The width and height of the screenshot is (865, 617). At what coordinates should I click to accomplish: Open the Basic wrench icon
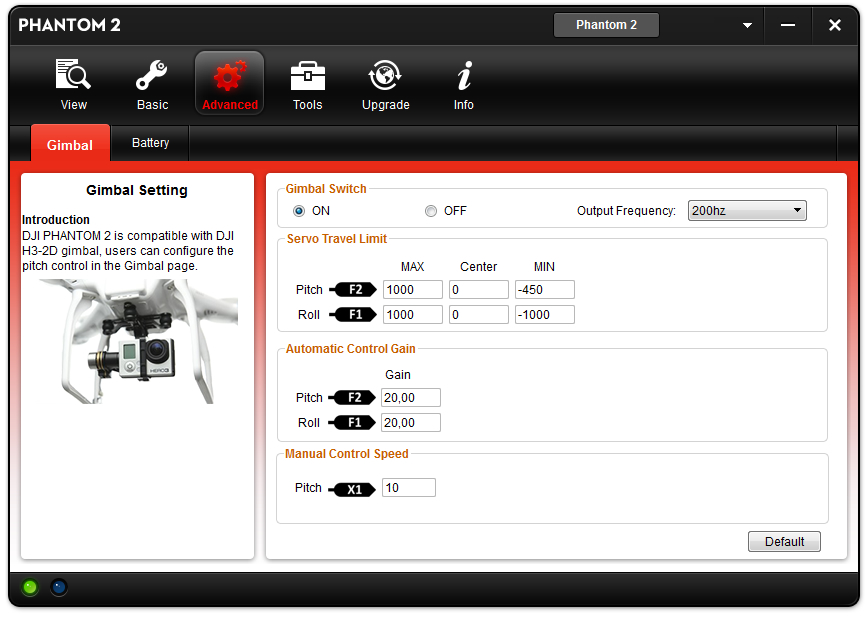click(152, 75)
